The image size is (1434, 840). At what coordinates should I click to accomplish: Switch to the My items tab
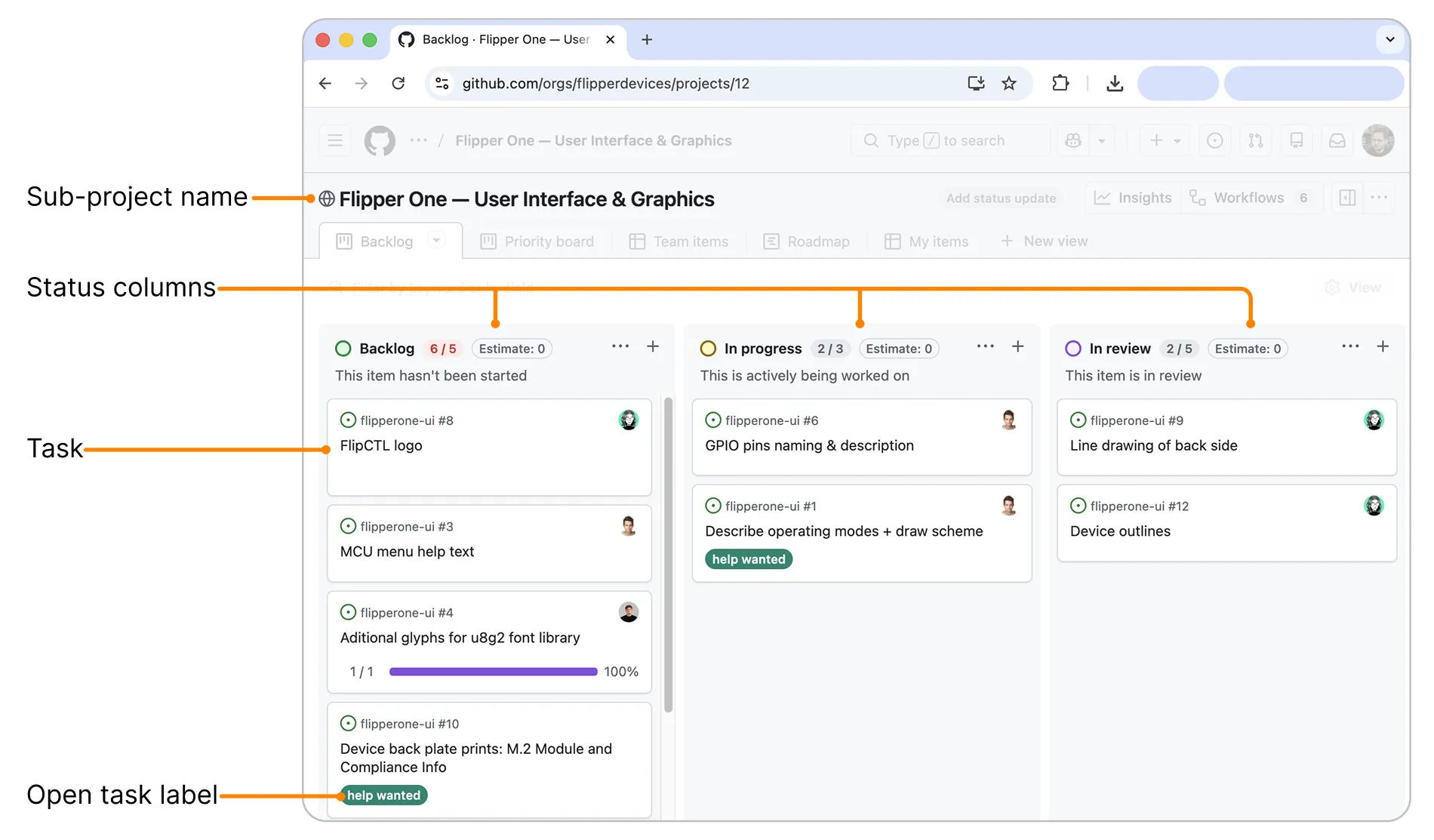pos(926,242)
